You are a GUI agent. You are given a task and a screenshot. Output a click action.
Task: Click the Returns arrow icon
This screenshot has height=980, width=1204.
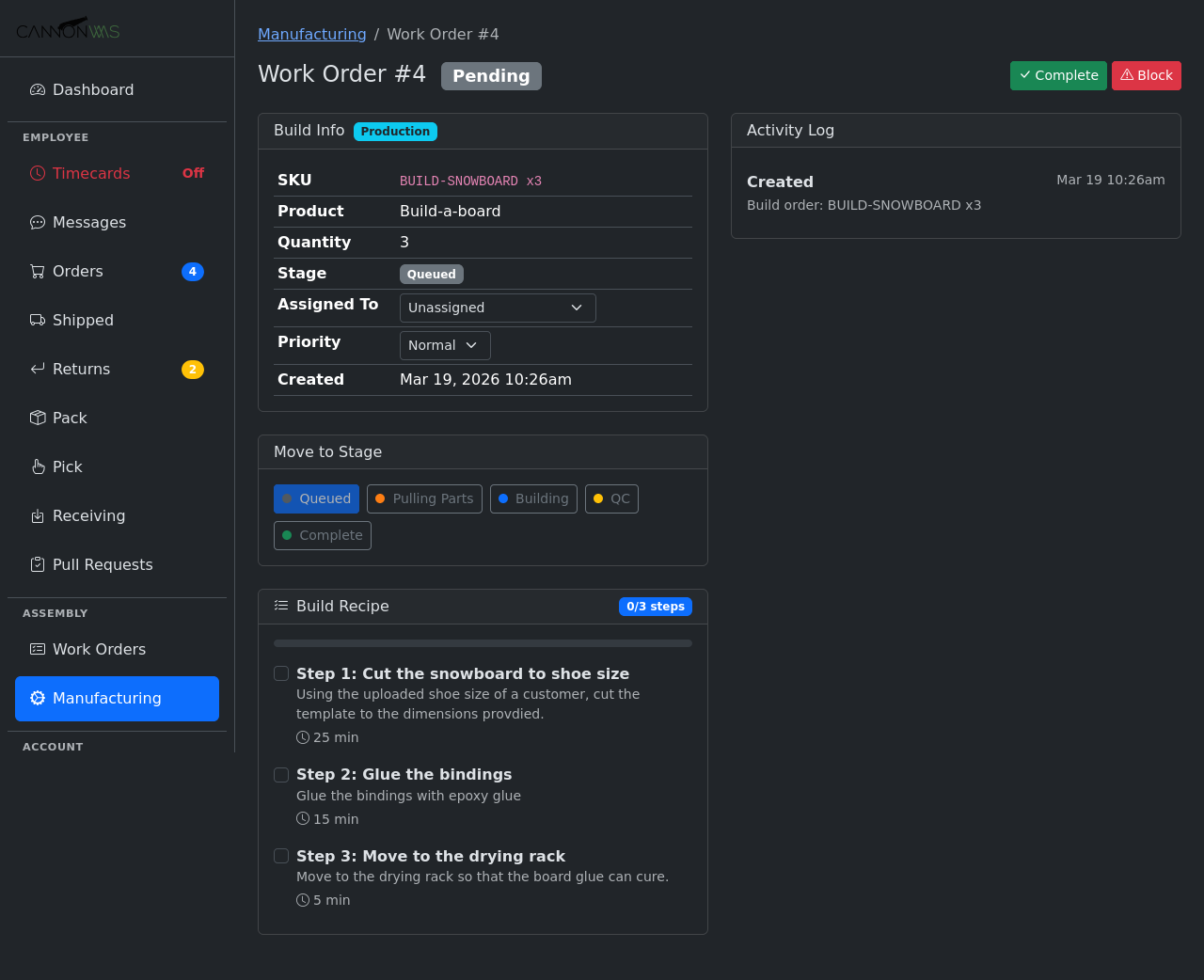click(38, 370)
